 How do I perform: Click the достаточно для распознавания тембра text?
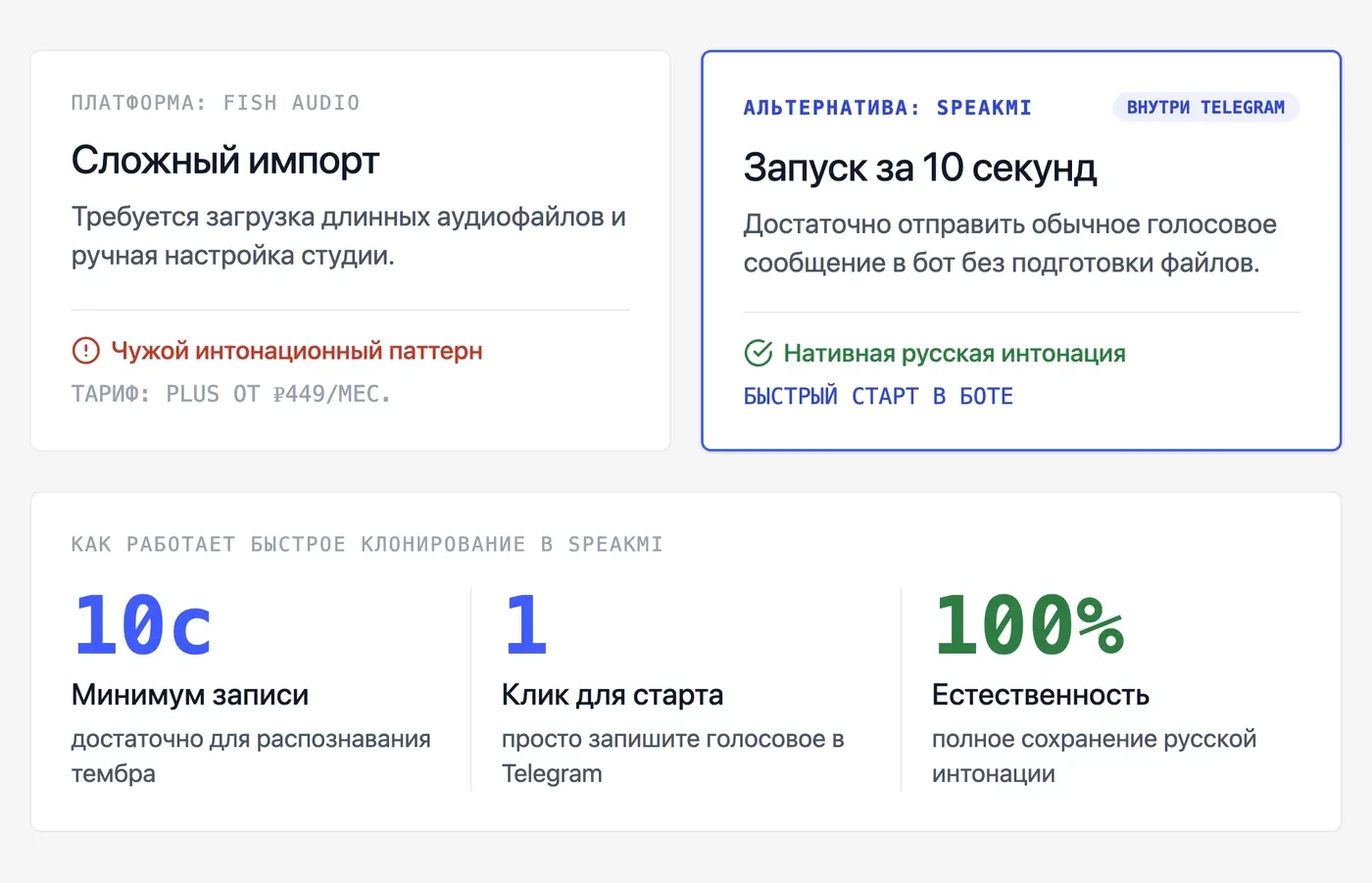pyautogui.click(x=251, y=756)
